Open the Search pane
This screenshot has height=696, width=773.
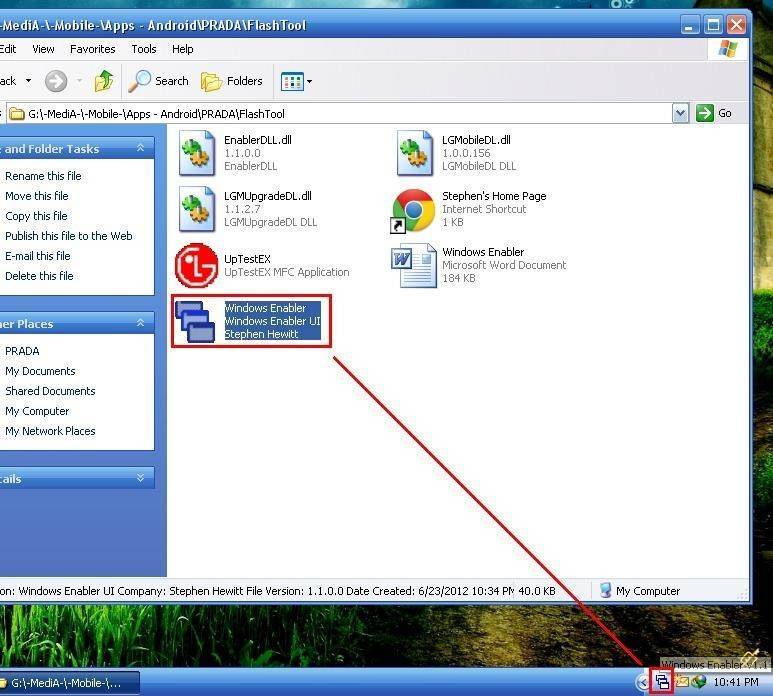click(x=158, y=81)
